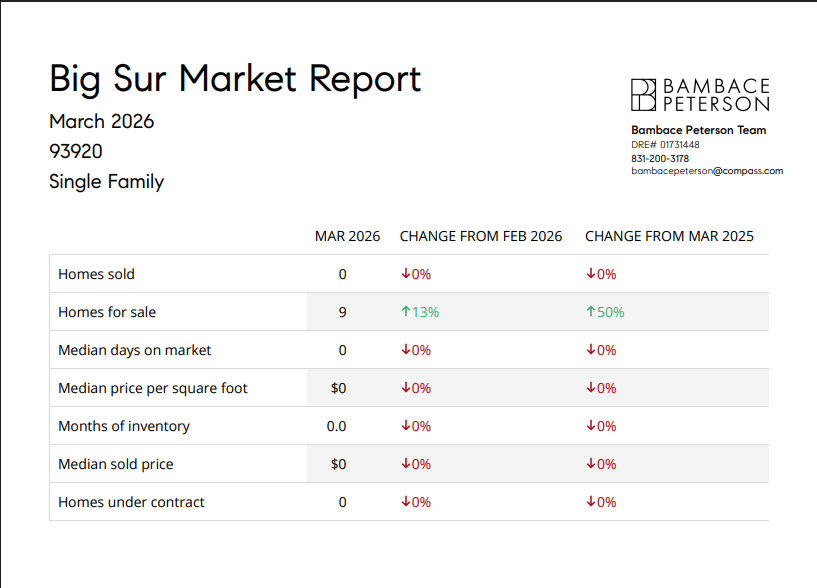This screenshot has height=588, width=817.
Task: Click the CHANGE FROM MAR 2025 header
Action: (669, 237)
